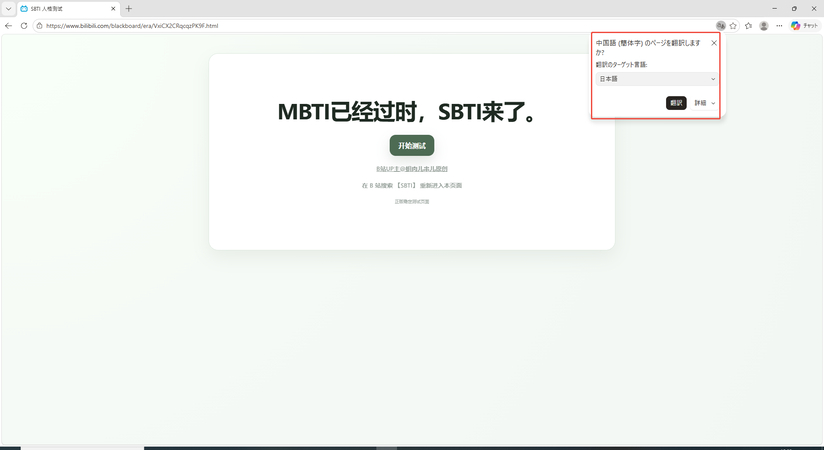Refresh the current page
Screen dimensions: 824x450
[24, 26]
